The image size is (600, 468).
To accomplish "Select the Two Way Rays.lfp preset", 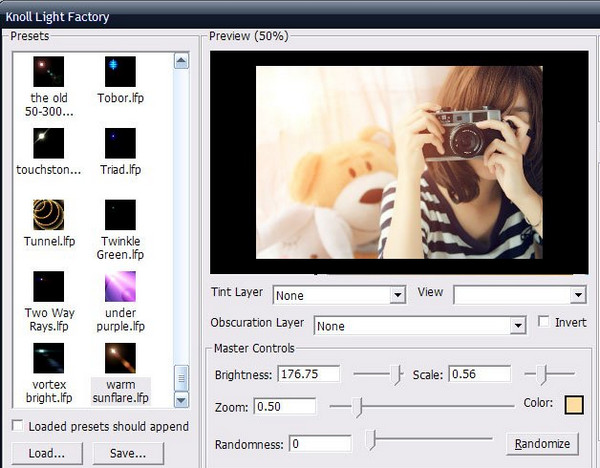I will [x=48, y=286].
